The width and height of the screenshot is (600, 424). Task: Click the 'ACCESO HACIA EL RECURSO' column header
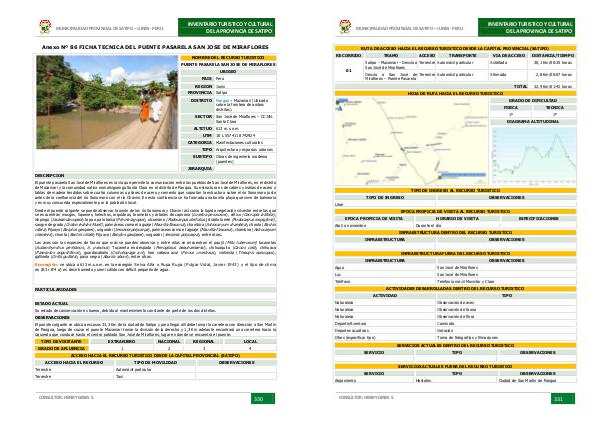(x=74, y=362)
